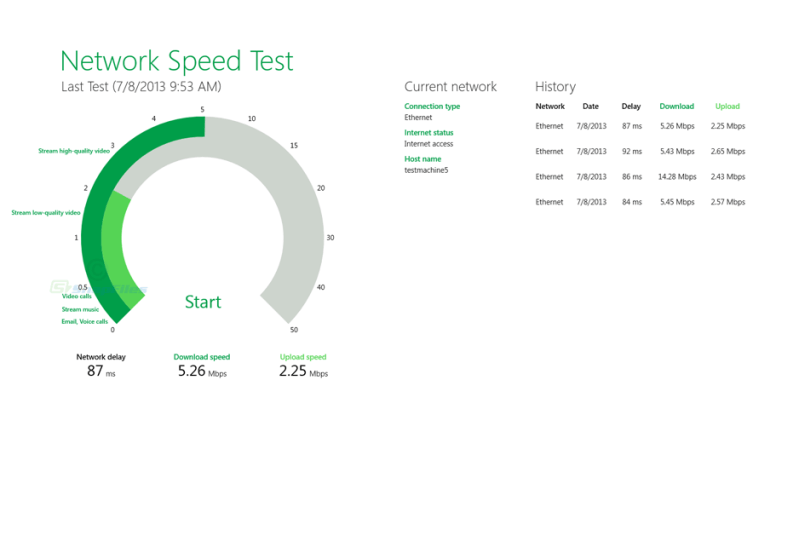Select history delay value 87 ms
The image size is (799, 547).
pos(632,126)
